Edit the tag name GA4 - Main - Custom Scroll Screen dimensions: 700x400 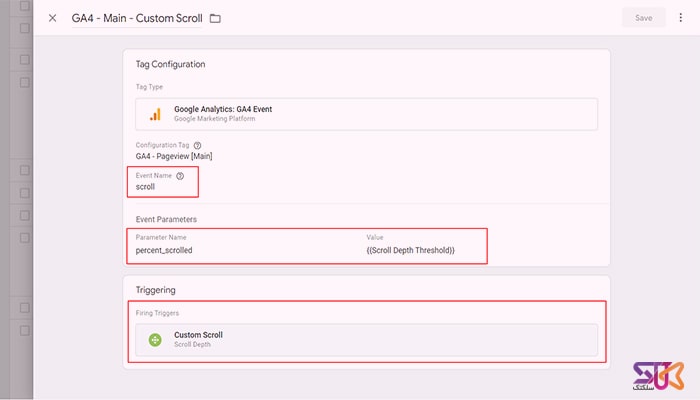coord(137,18)
